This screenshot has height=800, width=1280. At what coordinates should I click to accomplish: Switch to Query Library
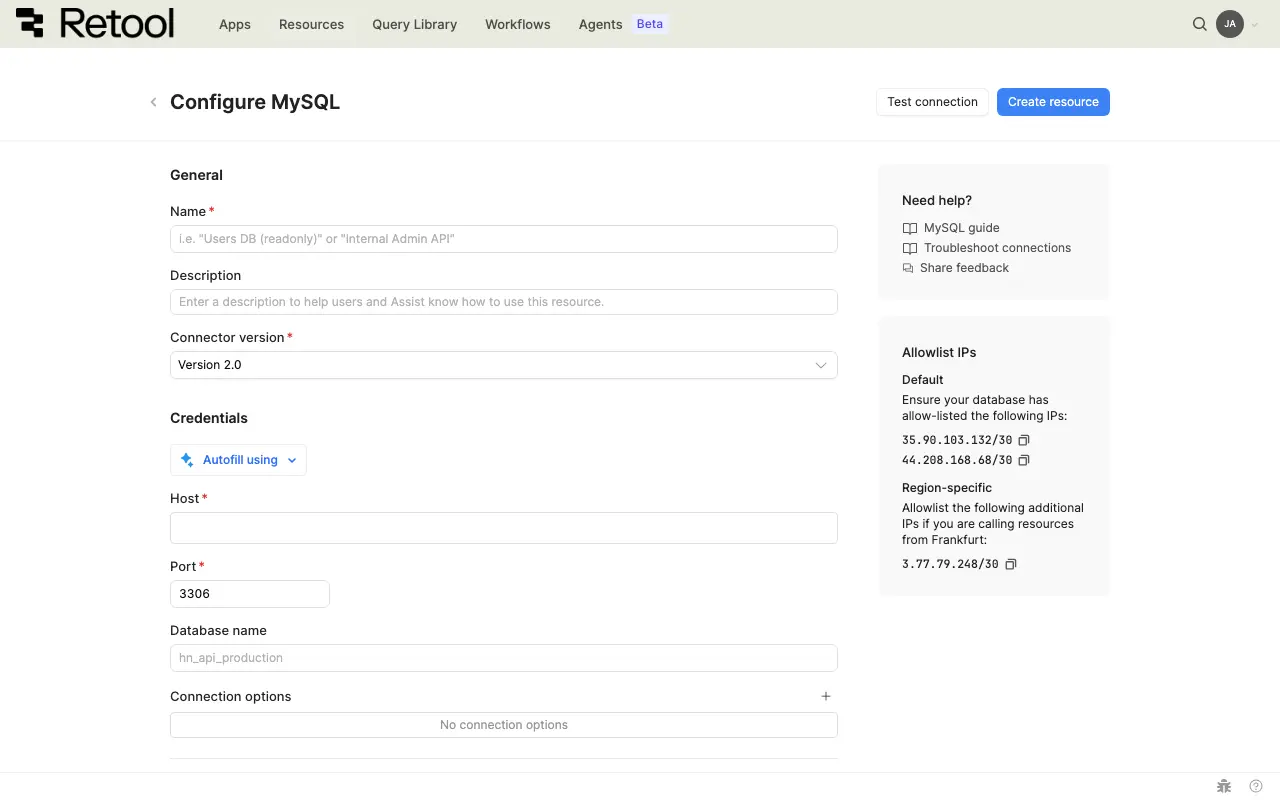click(x=414, y=24)
